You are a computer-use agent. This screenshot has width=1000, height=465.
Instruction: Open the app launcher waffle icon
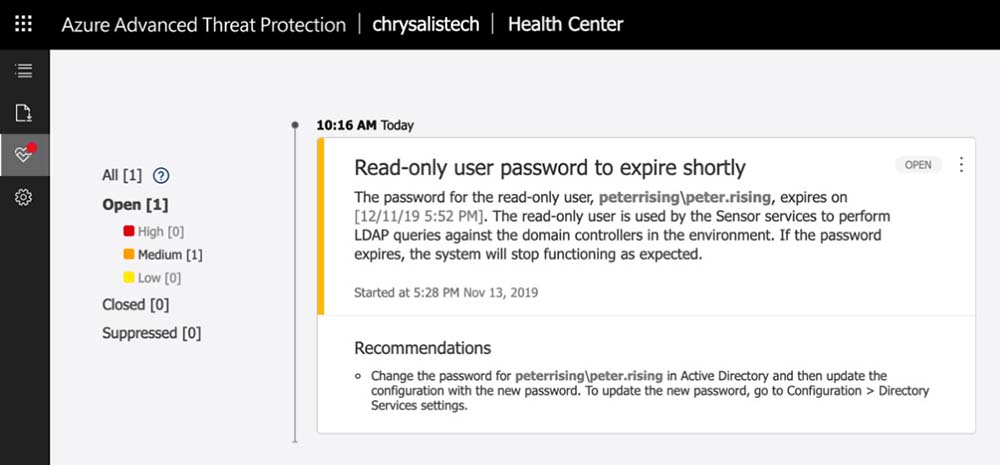(24, 24)
